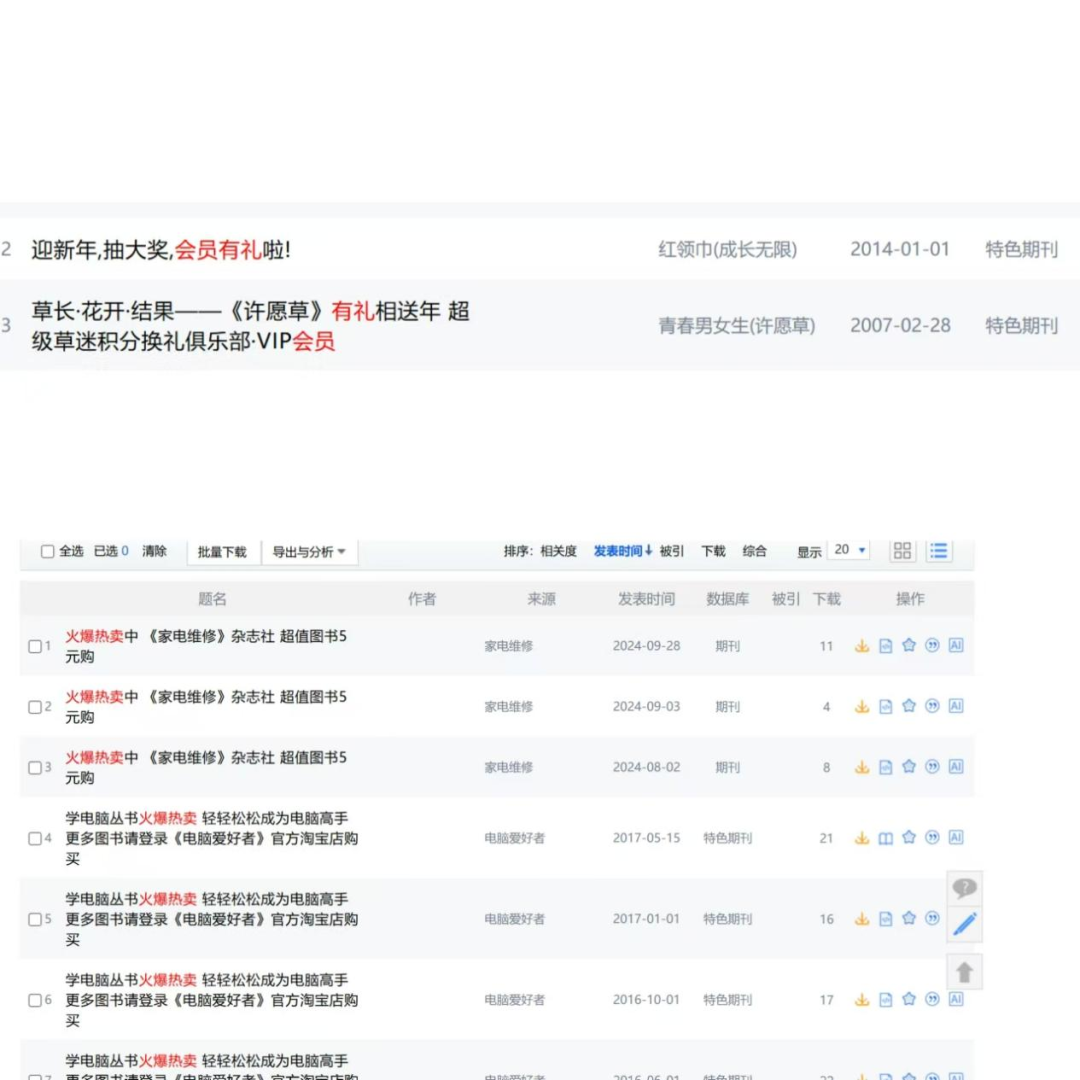Open 火爆热卖中 title dated 2024-09-28
The width and height of the screenshot is (1080, 1080).
(x=206, y=646)
